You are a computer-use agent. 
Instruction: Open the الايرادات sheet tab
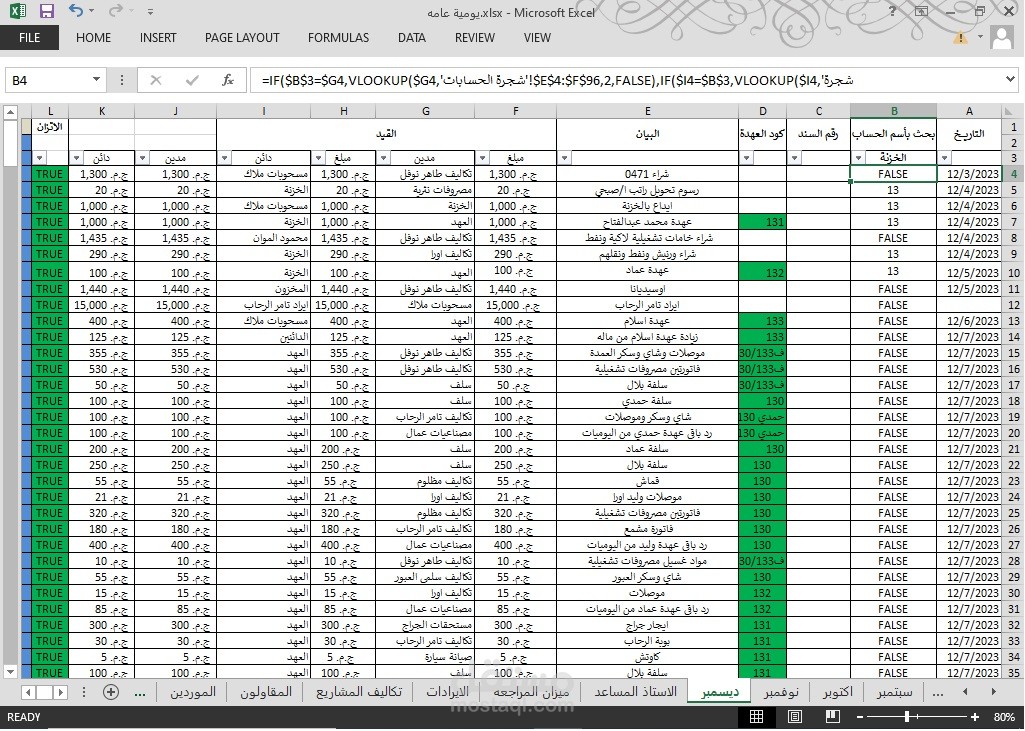[447, 692]
